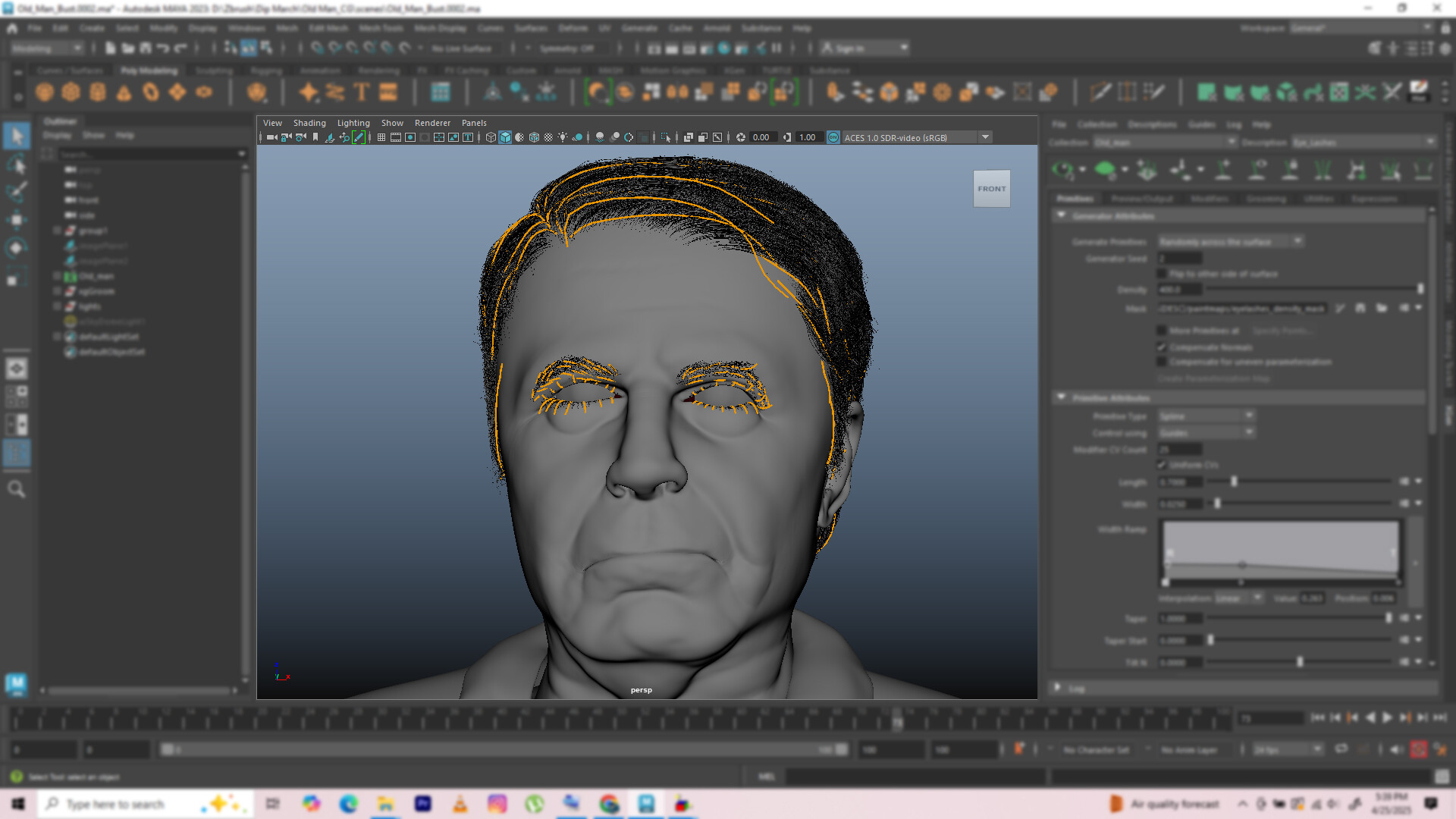
Task: Open the paint map brush icon beside Mask field
Action: [x=1340, y=308]
